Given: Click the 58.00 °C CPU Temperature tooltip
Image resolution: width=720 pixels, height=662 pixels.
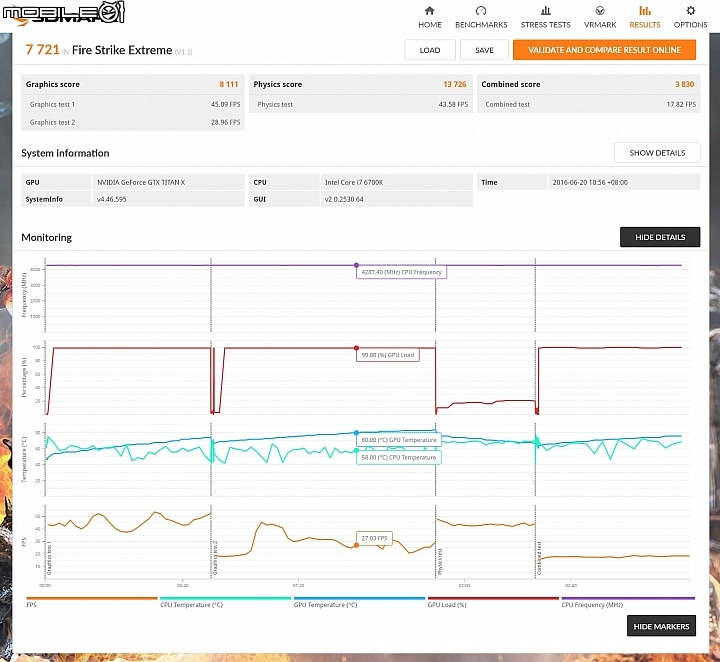Looking at the screenshot, I should click(399, 457).
